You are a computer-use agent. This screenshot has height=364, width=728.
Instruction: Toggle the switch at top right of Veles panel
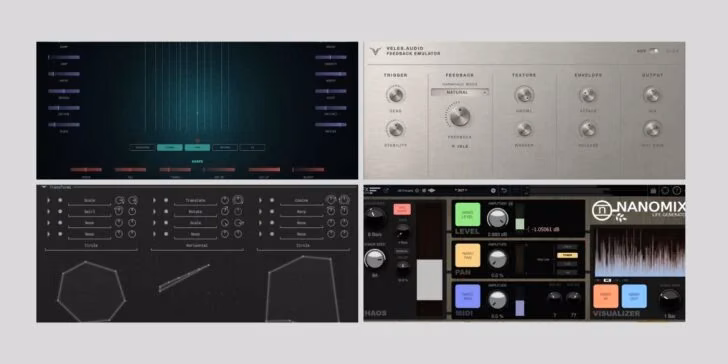tap(654, 51)
